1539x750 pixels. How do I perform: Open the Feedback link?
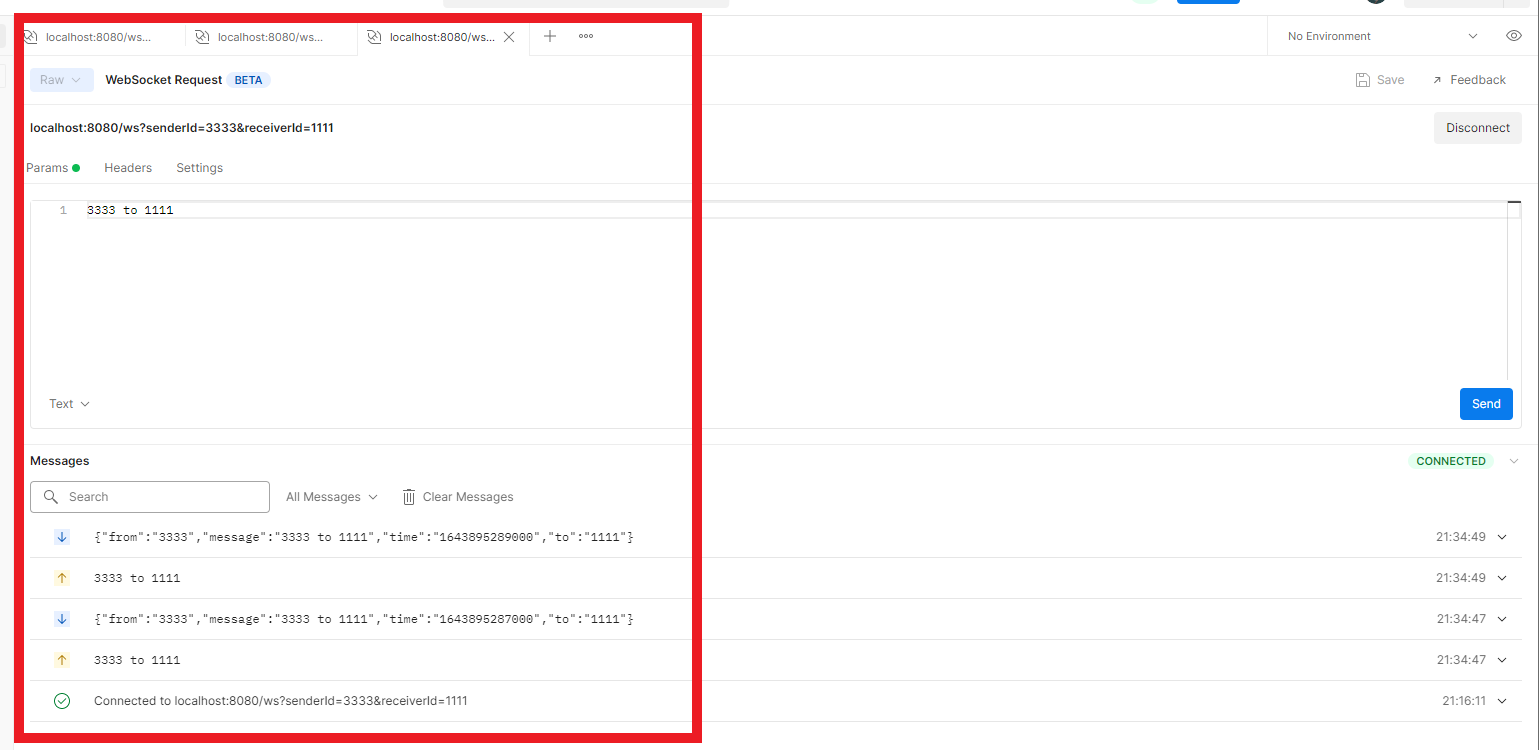pyautogui.click(x=1468, y=80)
